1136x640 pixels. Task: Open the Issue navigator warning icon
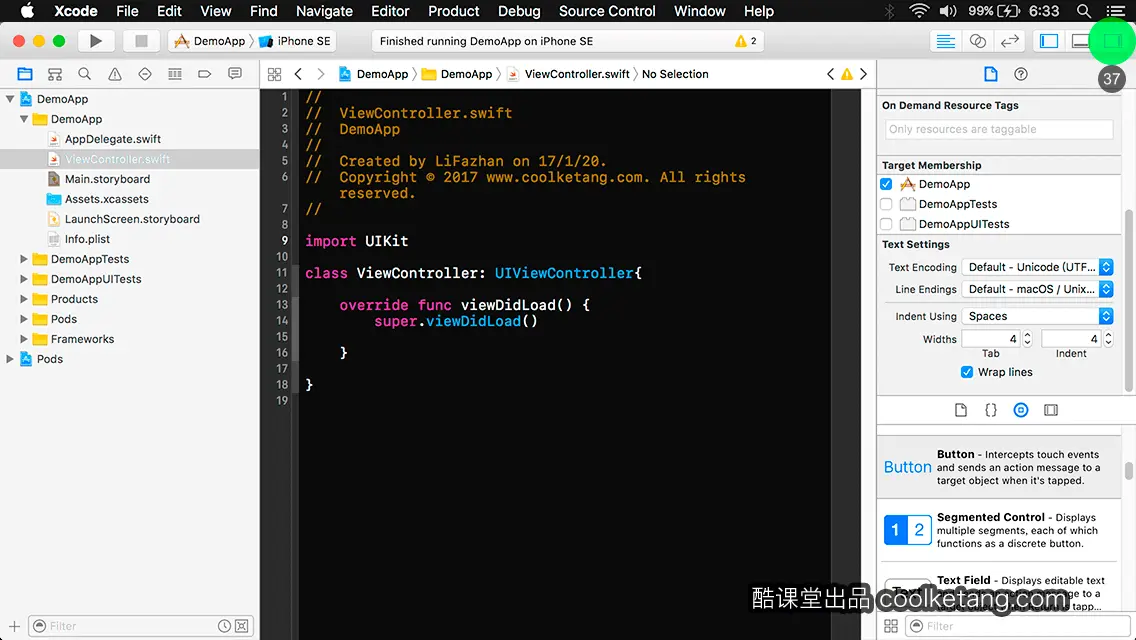point(114,74)
